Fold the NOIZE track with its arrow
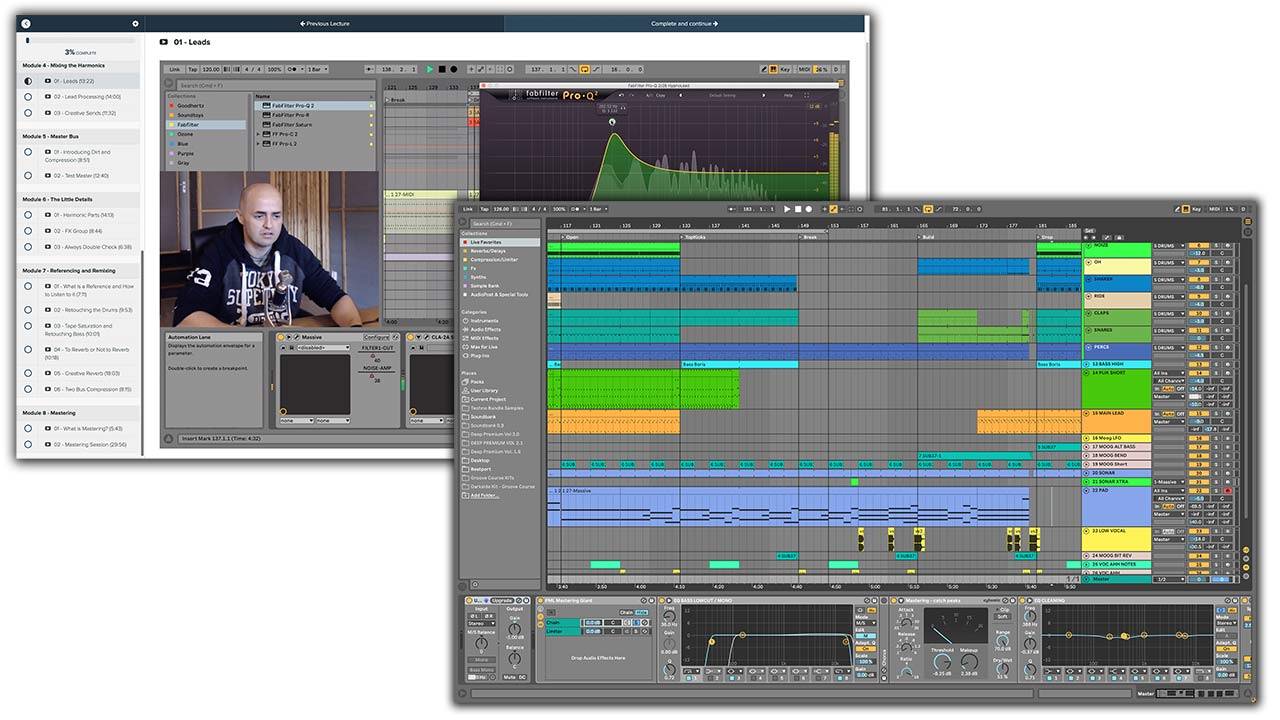Image resolution: width=1280 pixels, height=720 pixels. pos(1088,245)
